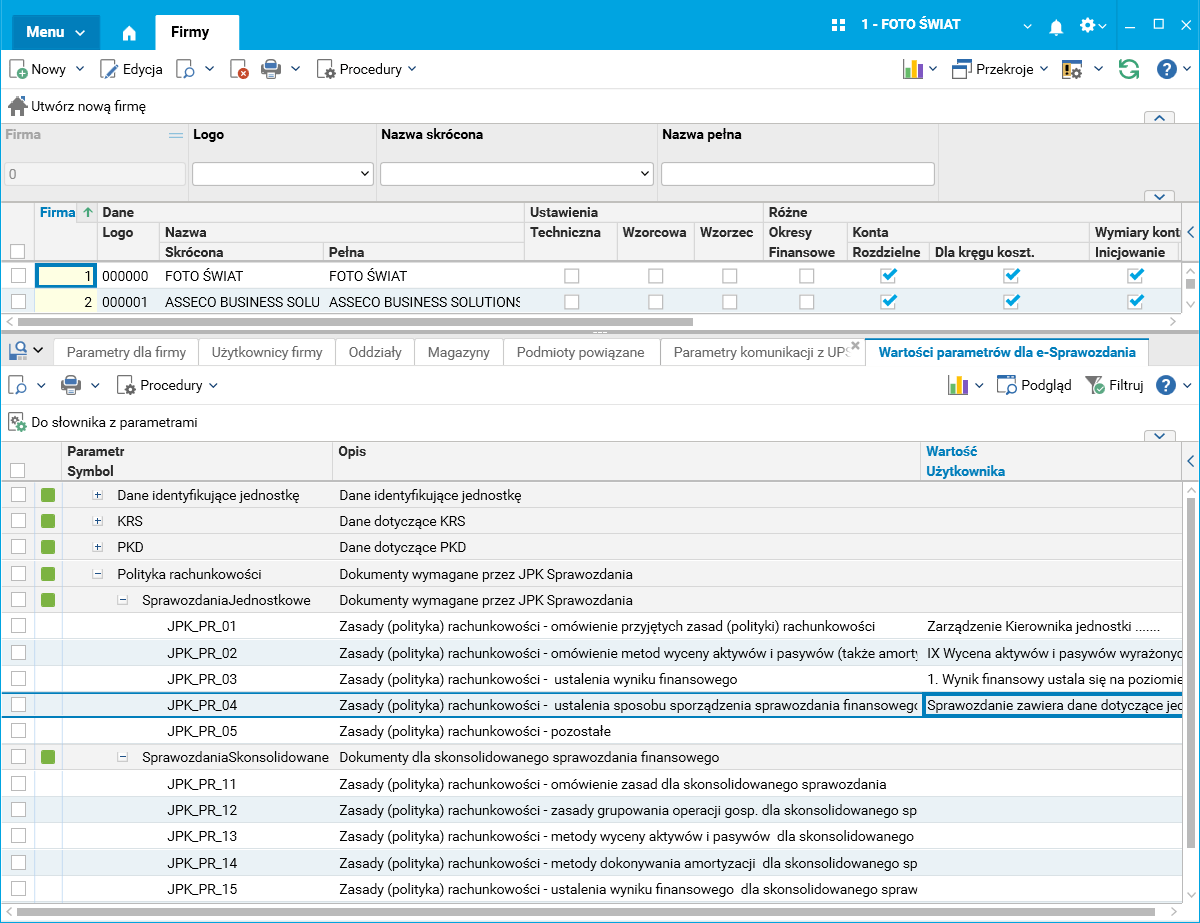Open the chart icon in top toolbar
This screenshot has height=923, width=1200.
pos(912,69)
